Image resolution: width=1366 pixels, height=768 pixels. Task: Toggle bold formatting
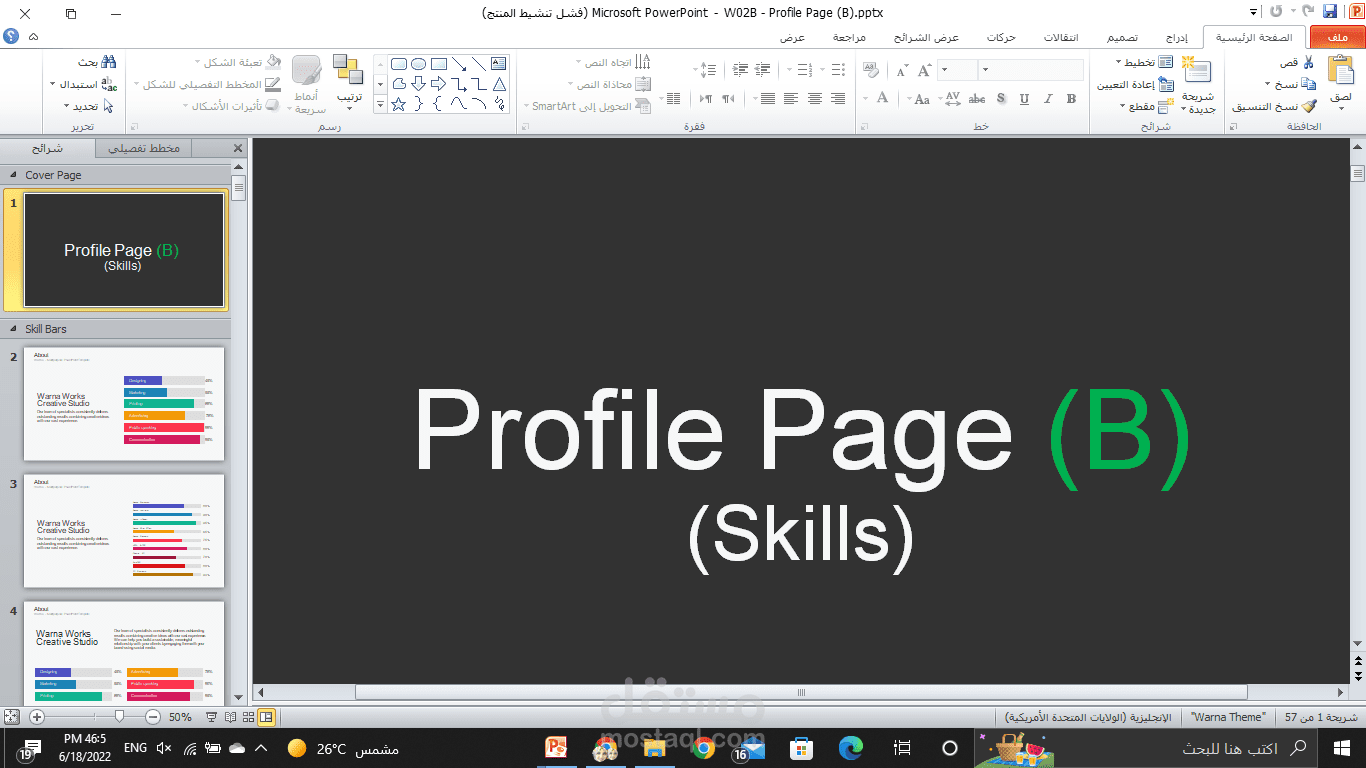tap(1069, 99)
